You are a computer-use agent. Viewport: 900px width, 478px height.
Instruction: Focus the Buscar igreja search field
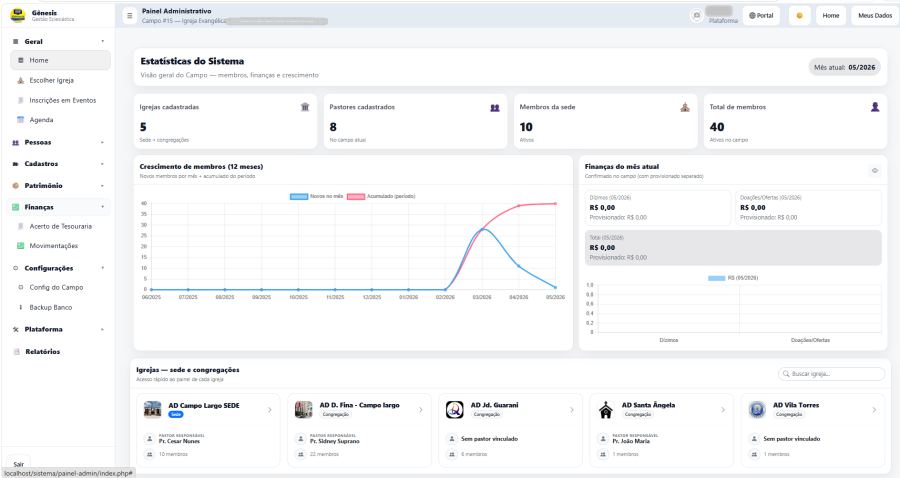[x=831, y=374]
